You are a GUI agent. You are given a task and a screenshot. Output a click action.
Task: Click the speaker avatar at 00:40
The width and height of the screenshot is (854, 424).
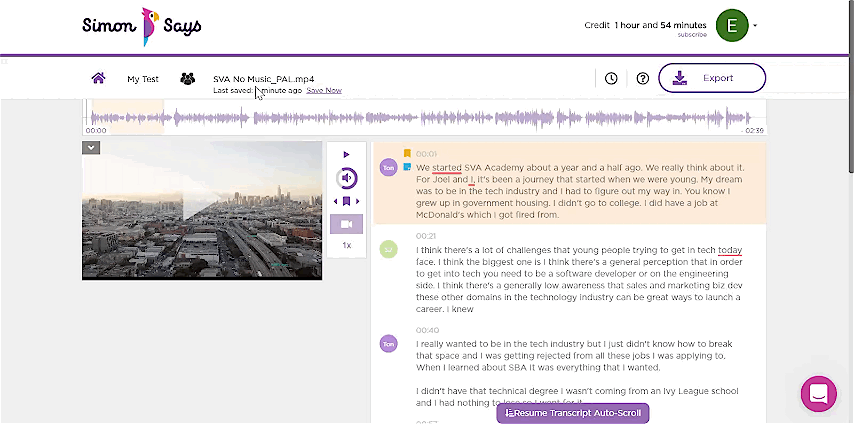point(388,344)
